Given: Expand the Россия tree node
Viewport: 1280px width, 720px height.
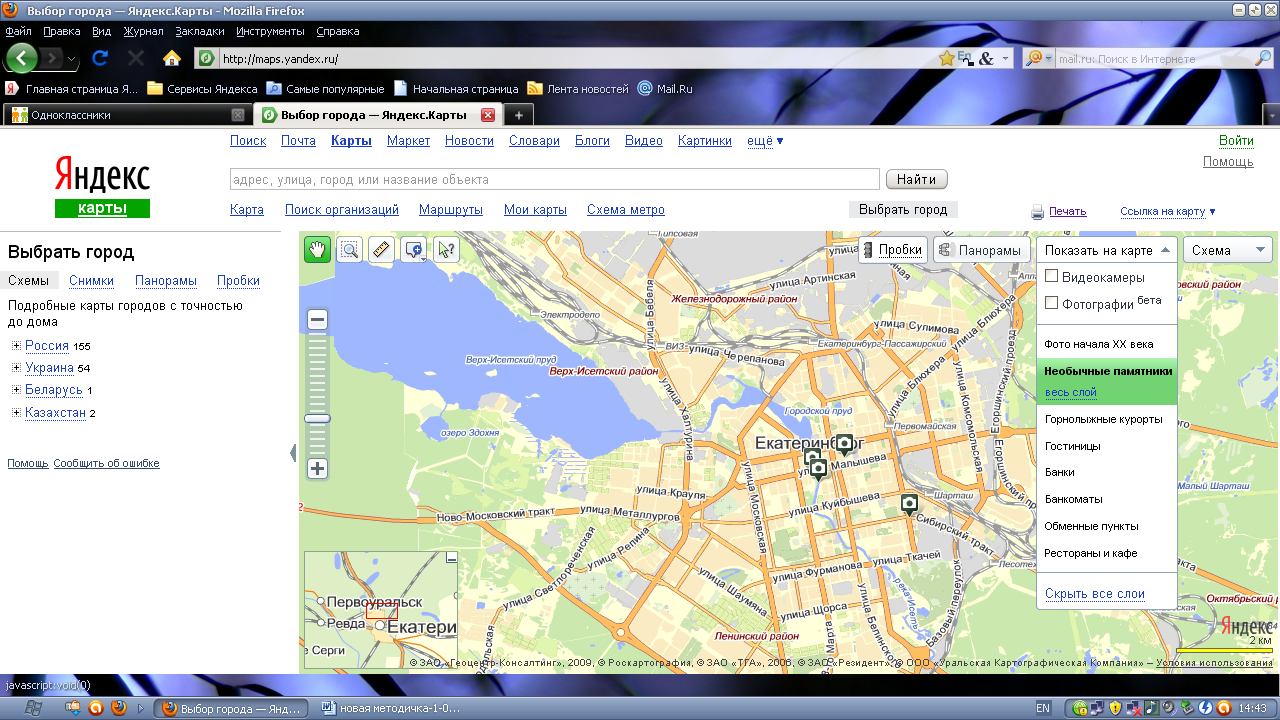Looking at the screenshot, I should click(x=17, y=346).
